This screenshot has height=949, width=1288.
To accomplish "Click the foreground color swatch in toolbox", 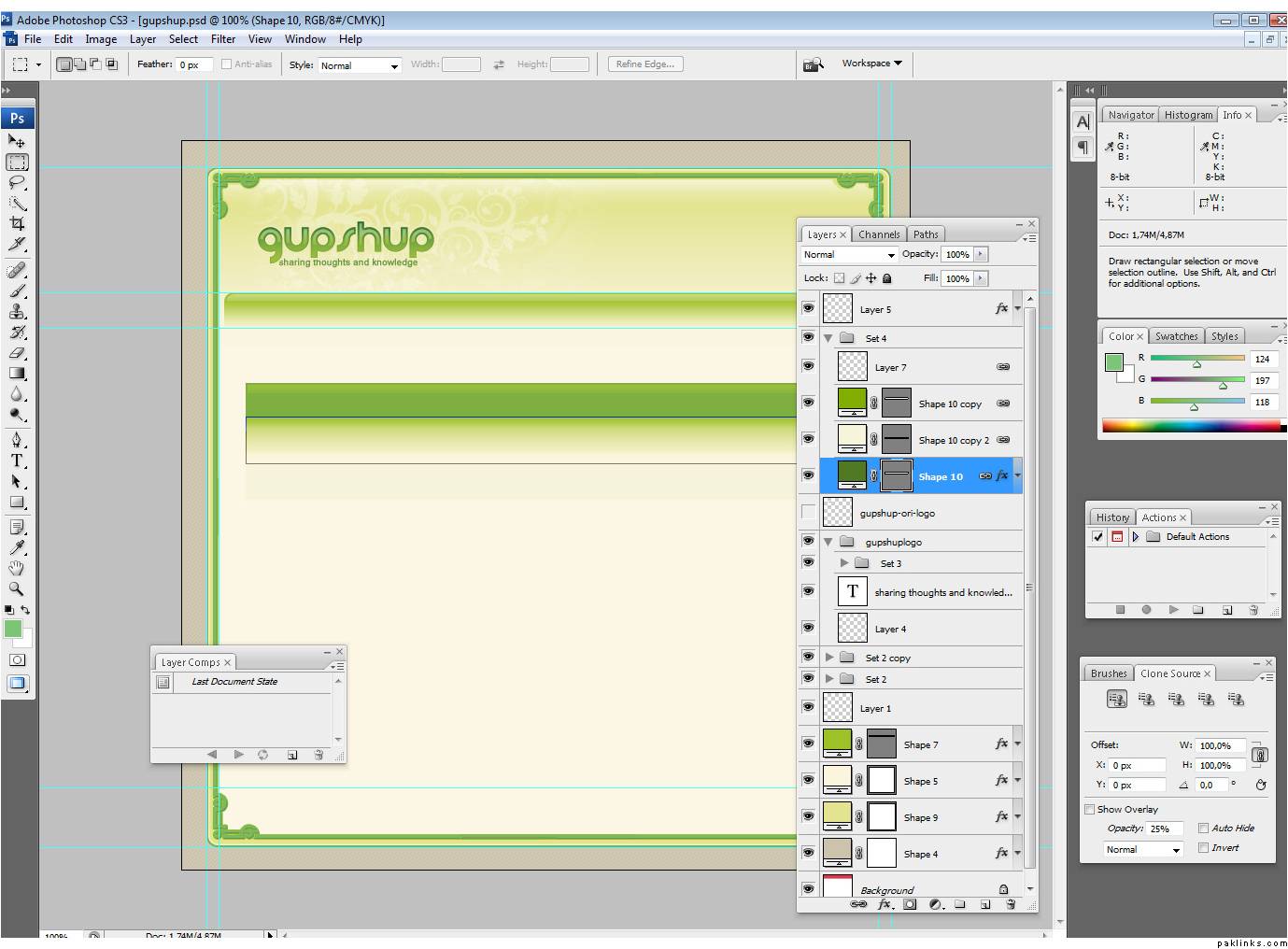I will point(13,629).
